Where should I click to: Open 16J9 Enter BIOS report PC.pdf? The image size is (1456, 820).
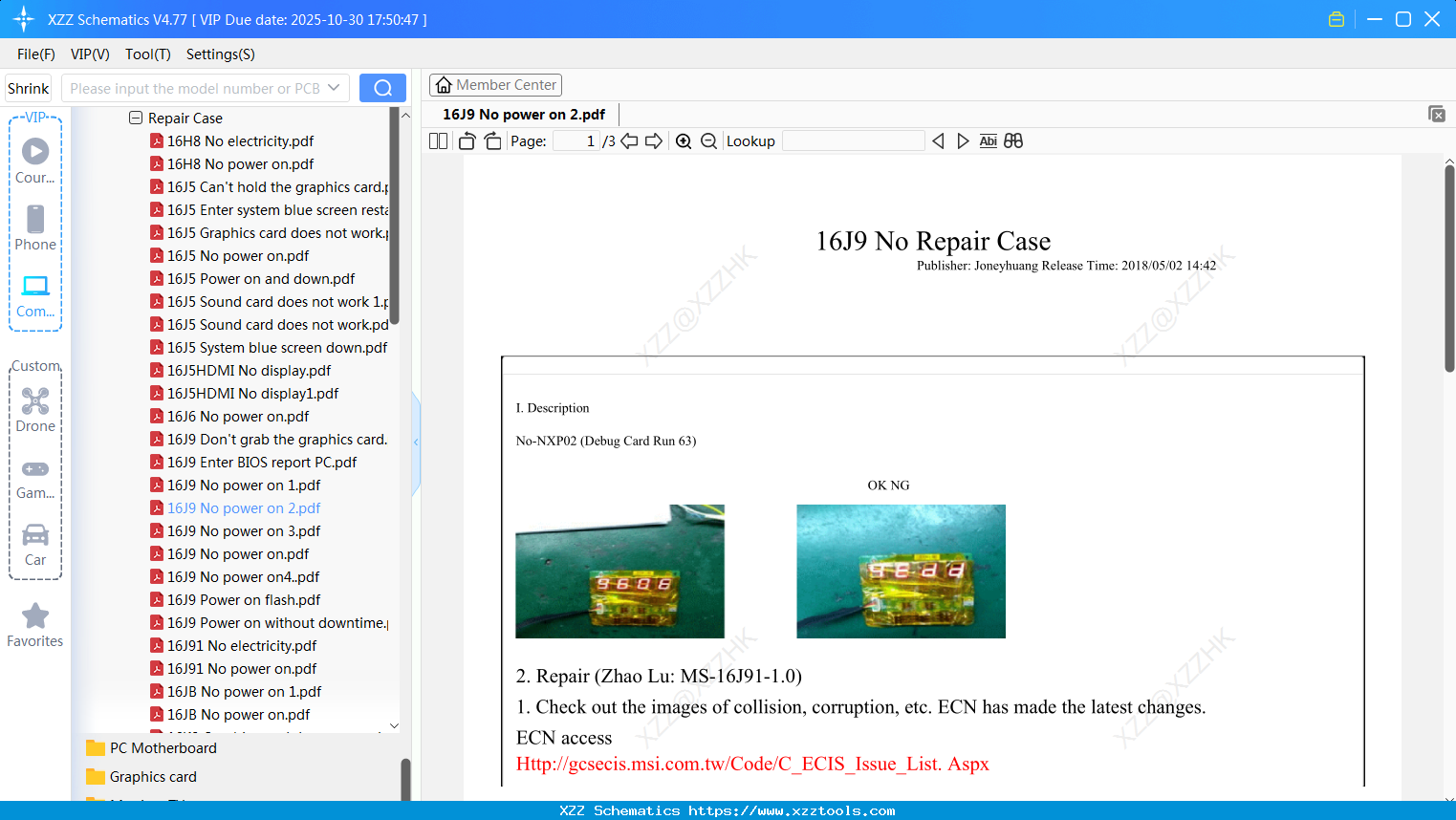coord(262,463)
